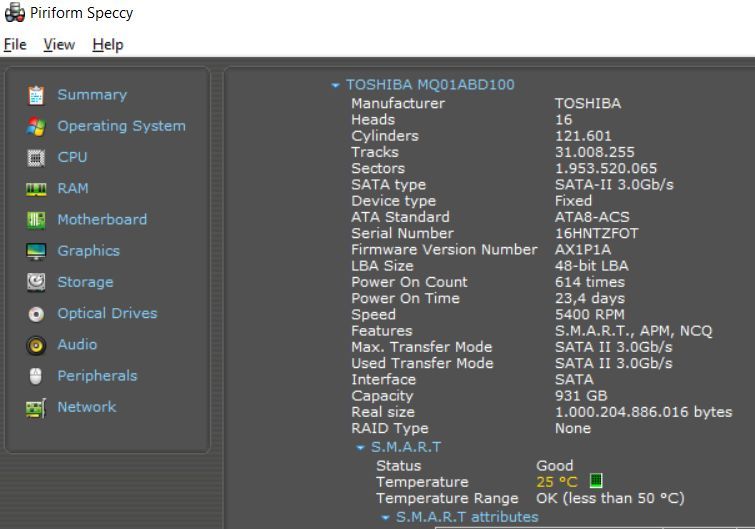The width and height of the screenshot is (755, 529).
Task: Click the CPU chip icon
Action: coord(36,158)
